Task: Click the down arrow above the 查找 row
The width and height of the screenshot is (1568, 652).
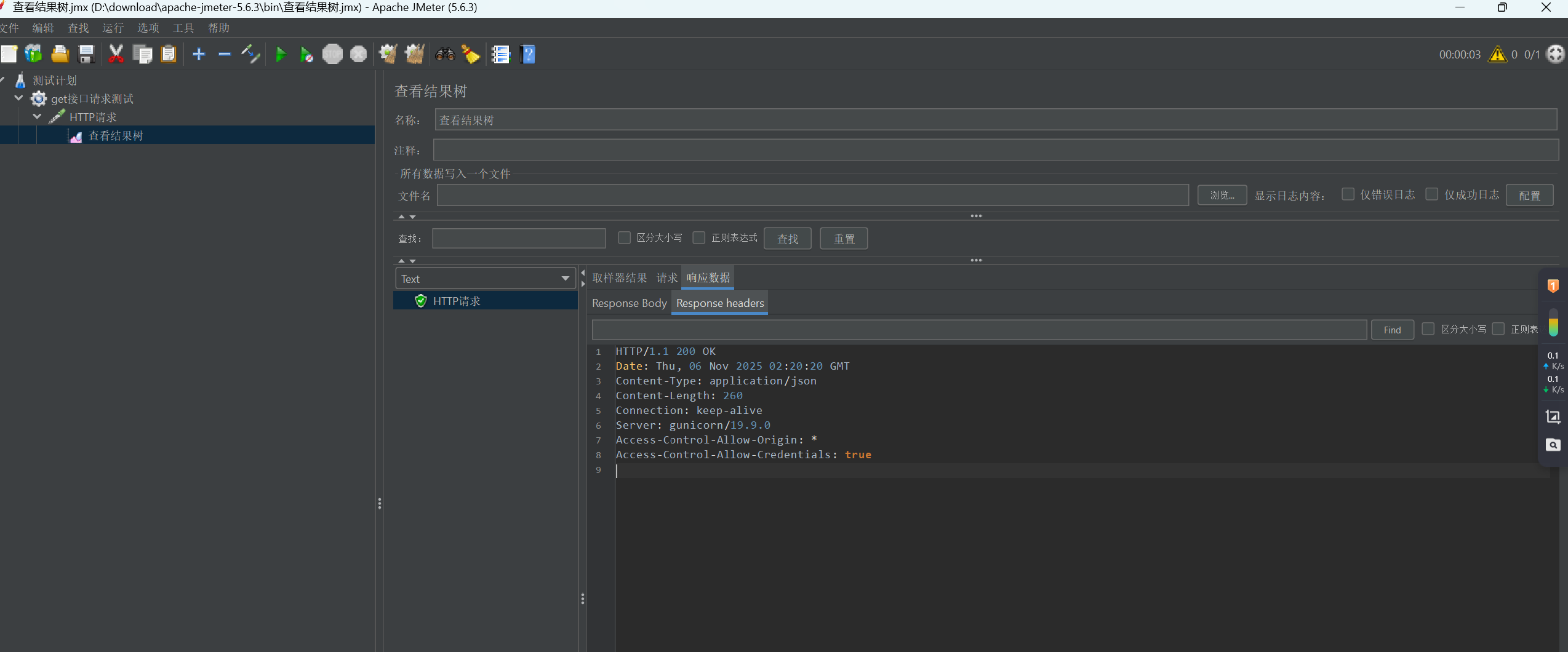Action: (413, 217)
